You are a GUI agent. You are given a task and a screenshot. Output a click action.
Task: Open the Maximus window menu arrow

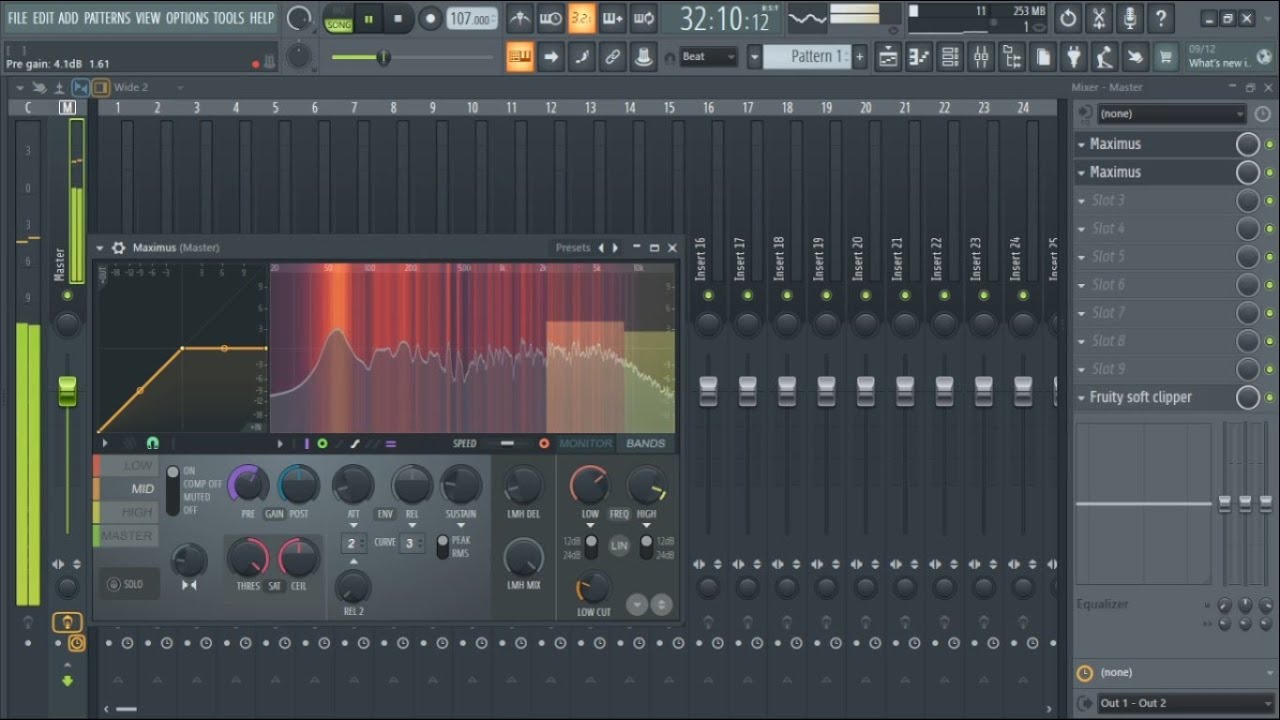[100, 248]
